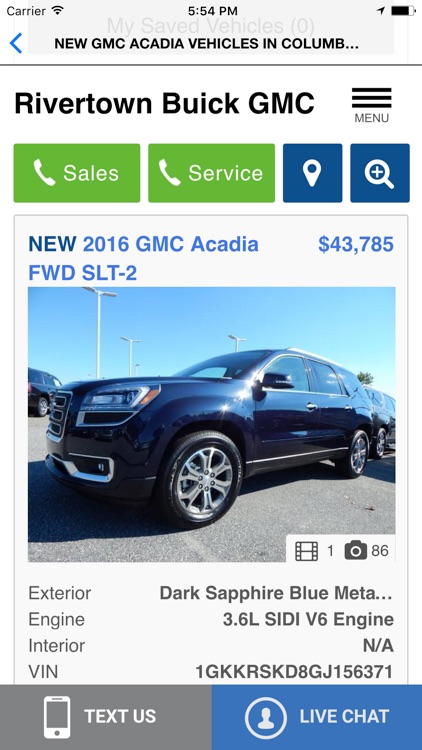Open the video film strip icon
This screenshot has height=750, width=422.
coord(306,551)
